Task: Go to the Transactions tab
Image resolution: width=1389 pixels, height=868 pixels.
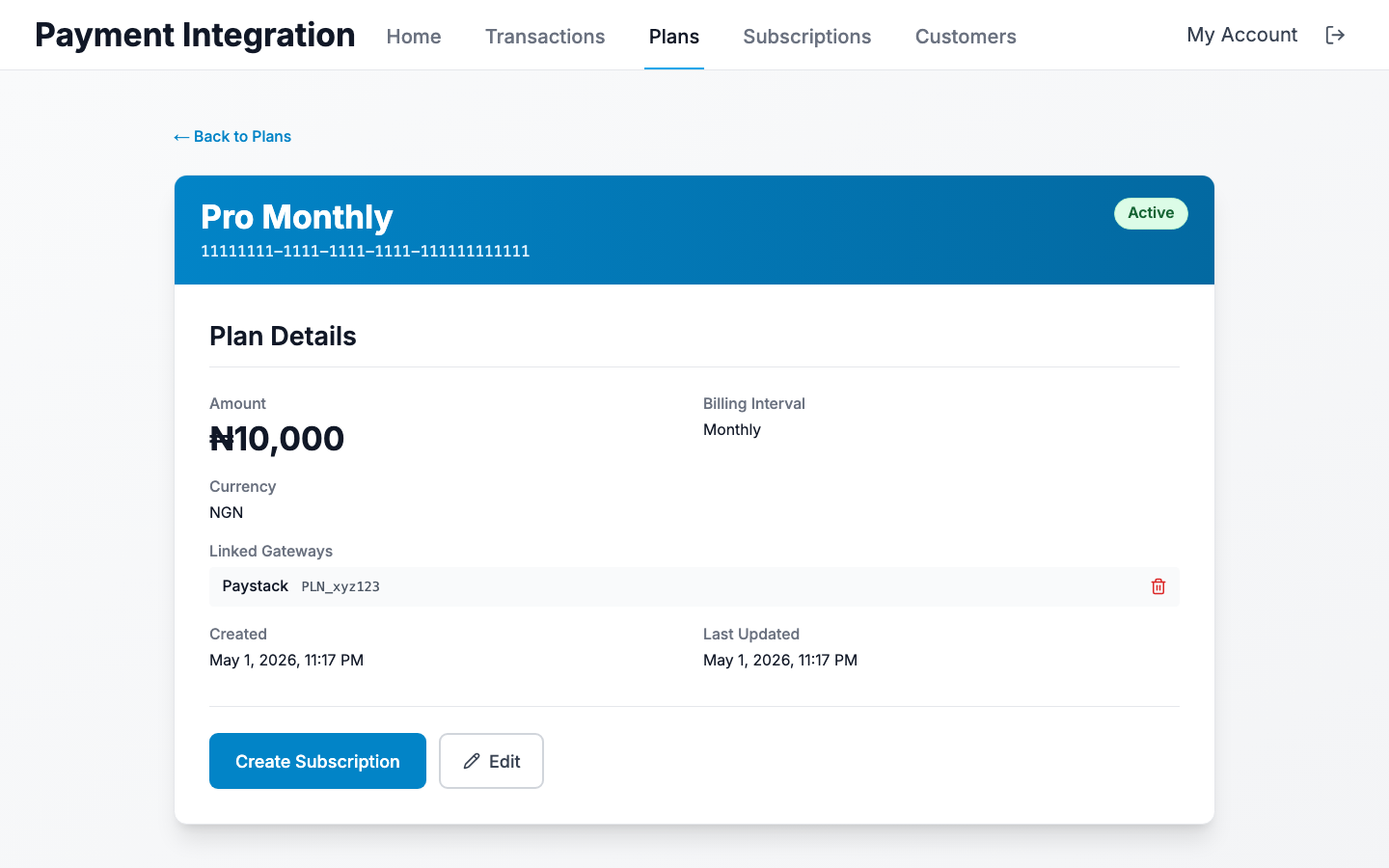Action: tap(545, 36)
